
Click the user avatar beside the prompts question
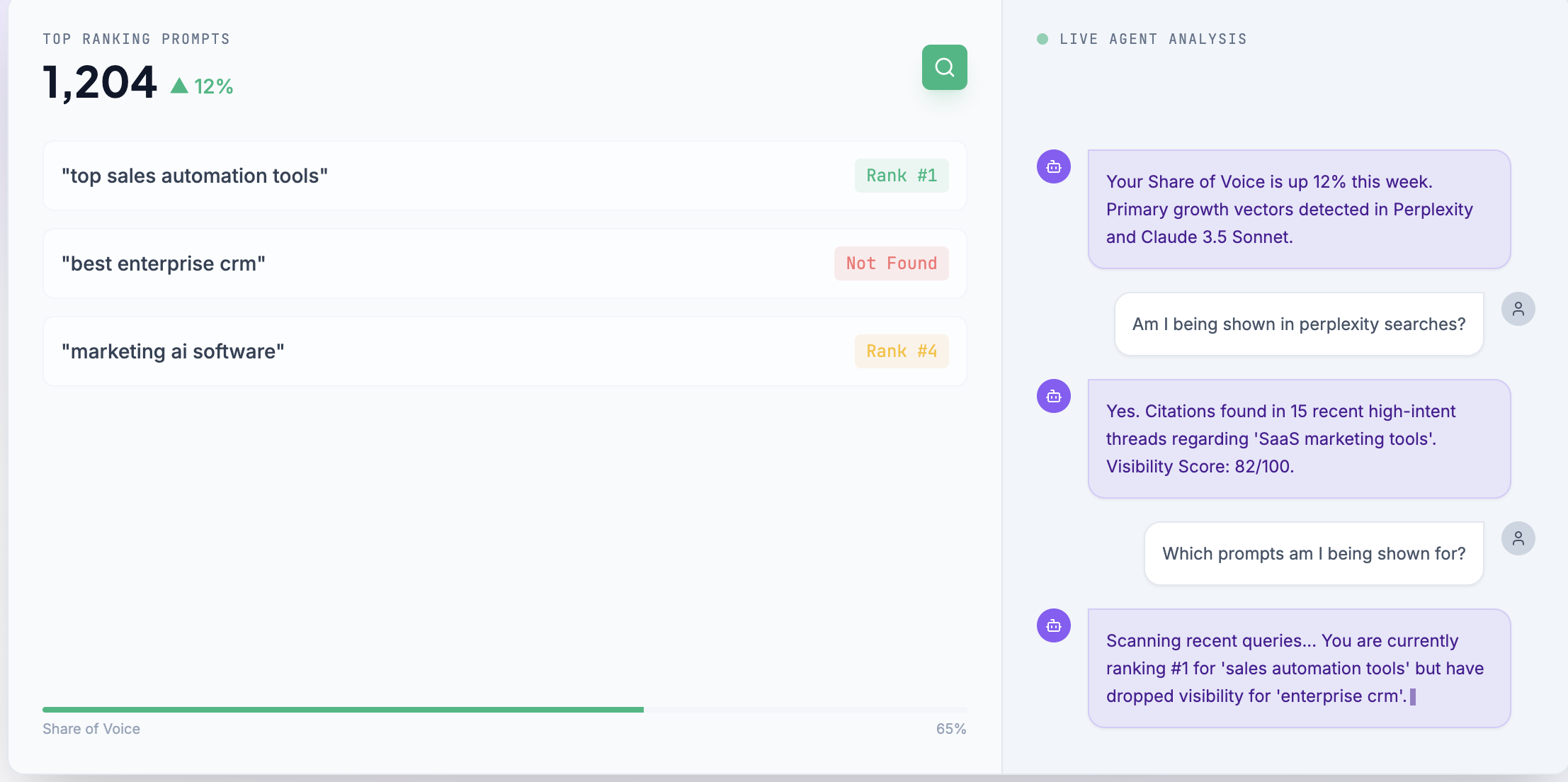(x=1518, y=538)
